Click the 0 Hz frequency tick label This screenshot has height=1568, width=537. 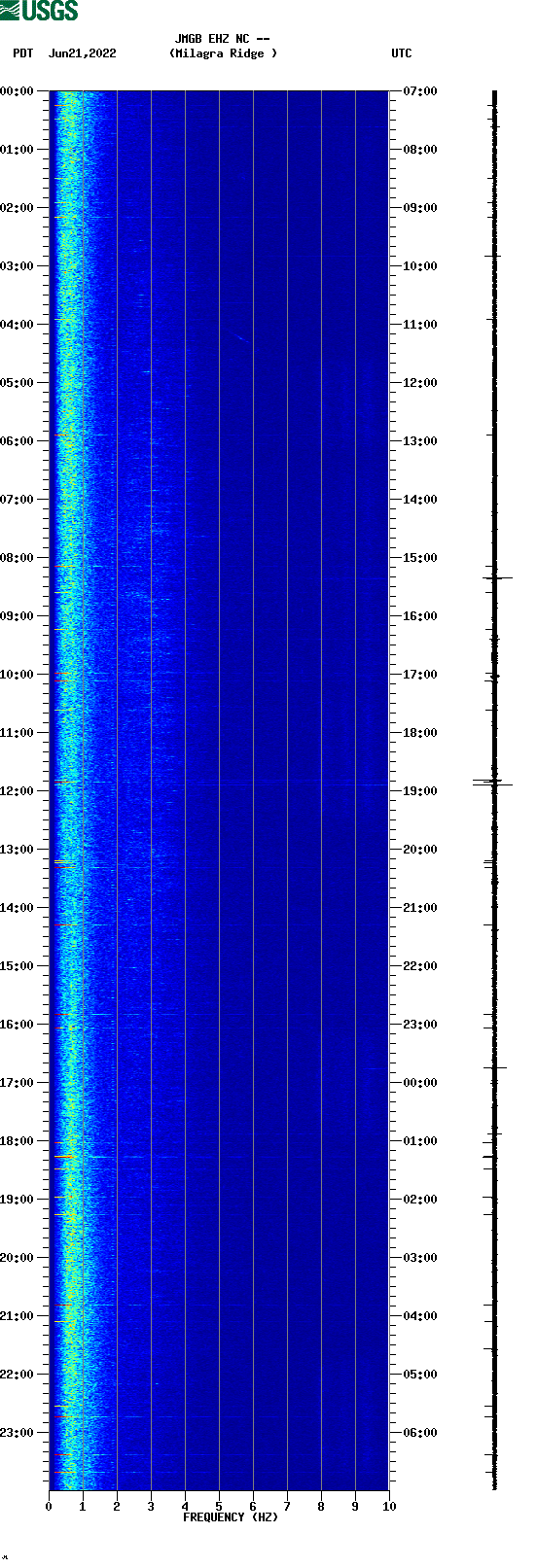coord(49,1507)
